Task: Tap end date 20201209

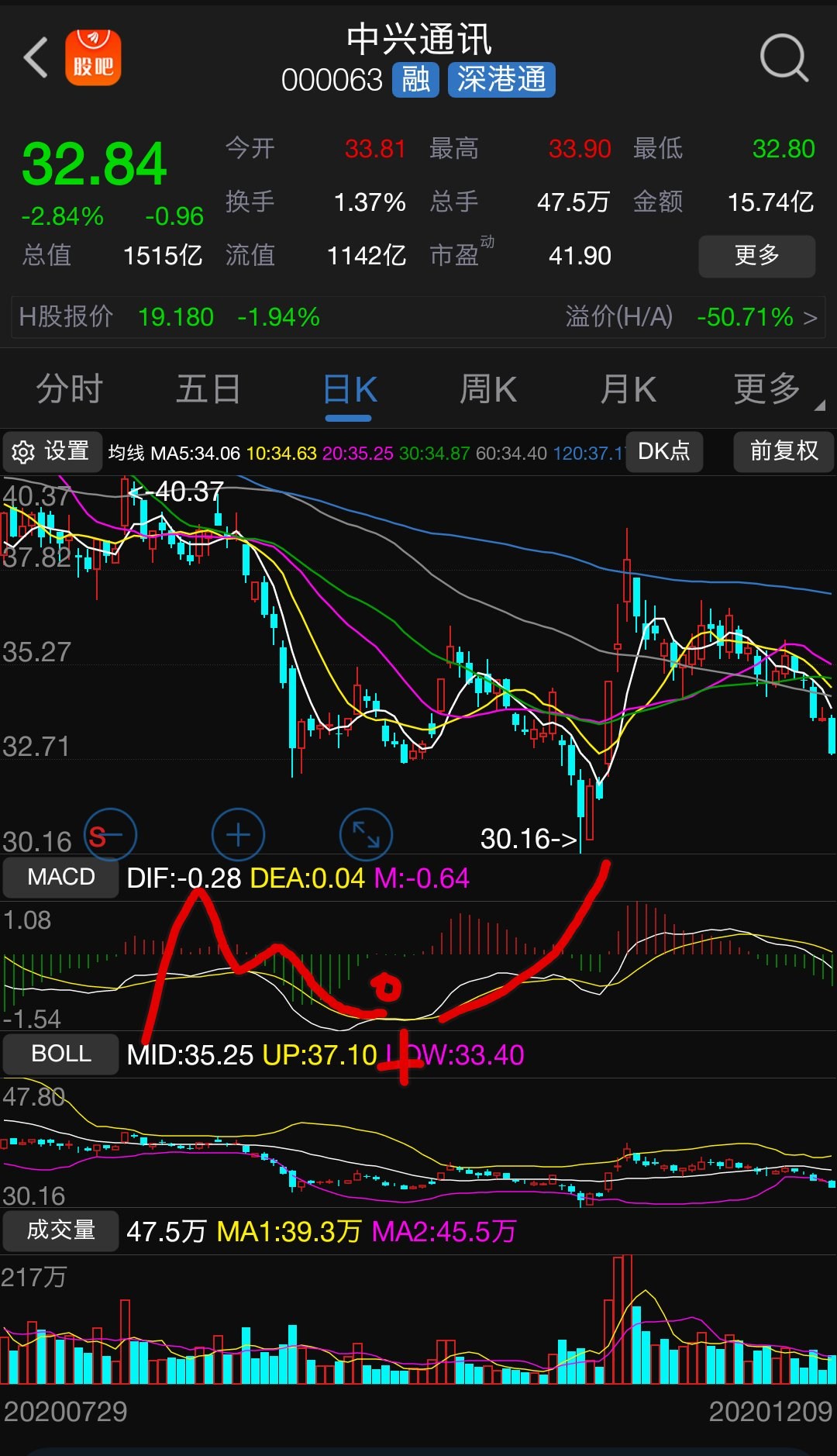Action: click(770, 1412)
